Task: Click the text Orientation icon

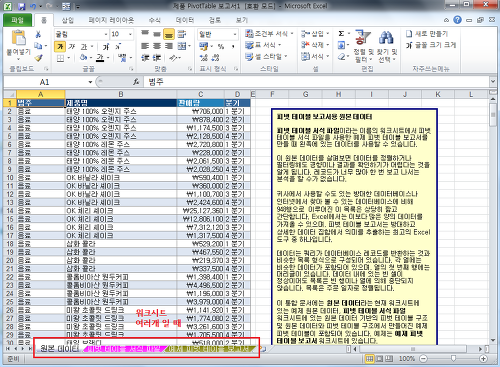Action: pyautogui.click(x=173, y=58)
